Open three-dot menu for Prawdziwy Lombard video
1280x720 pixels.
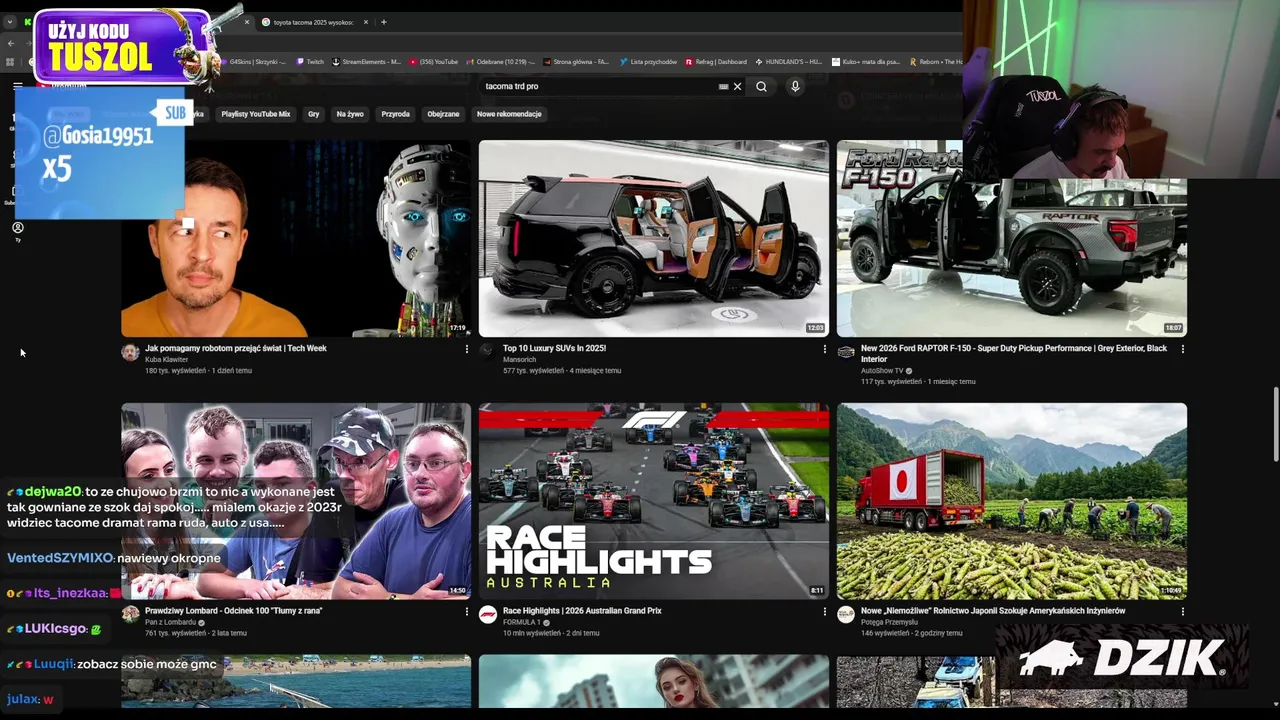click(466, 611)
